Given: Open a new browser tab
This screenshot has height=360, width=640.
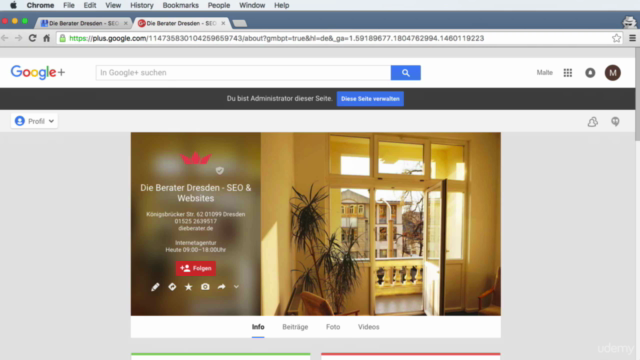Looking at the screenshot, I should (x=240, y=24).
